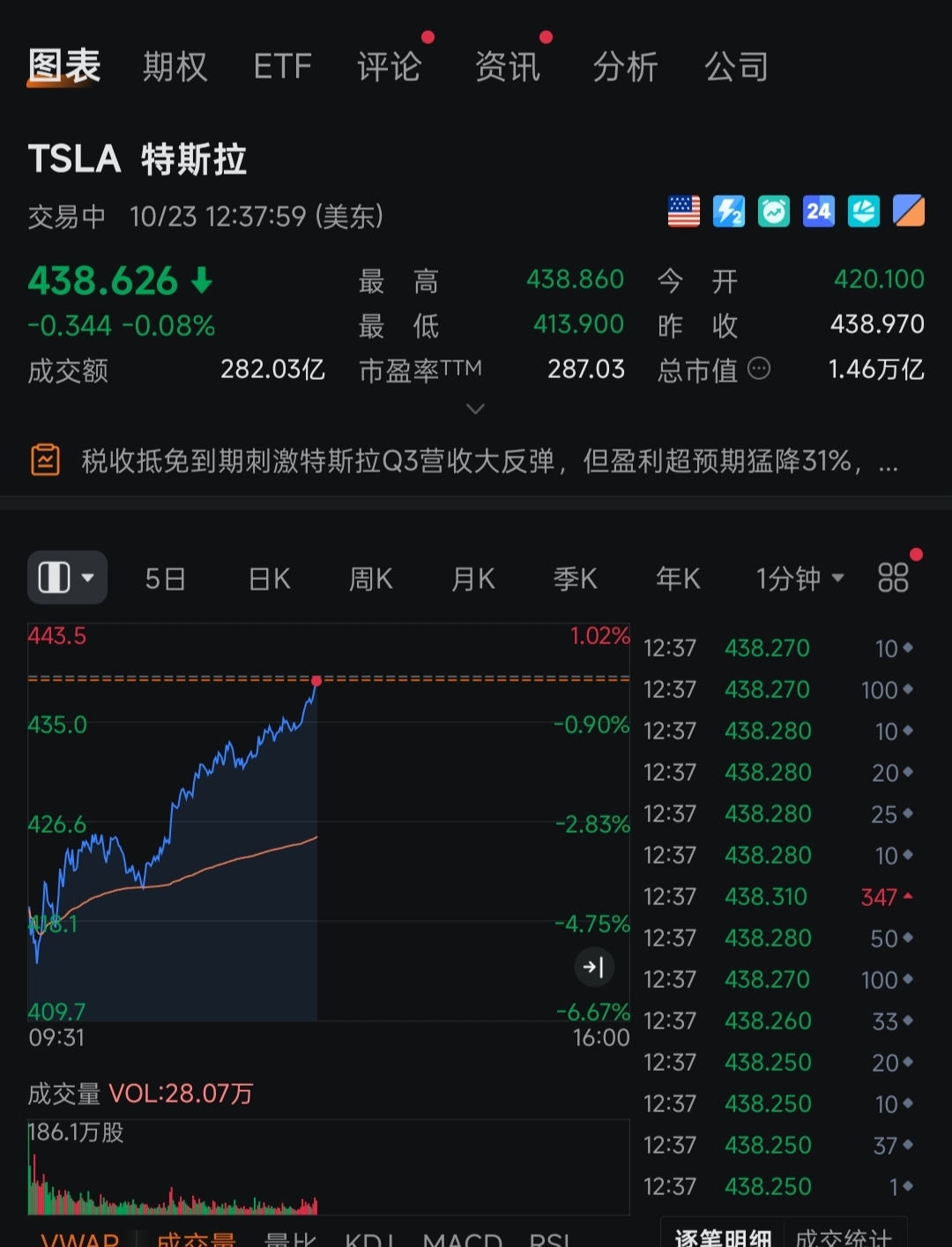Tap the change value -0.344 -0.08%
The image size is (952, 1247).
click(x=122, y=326)
